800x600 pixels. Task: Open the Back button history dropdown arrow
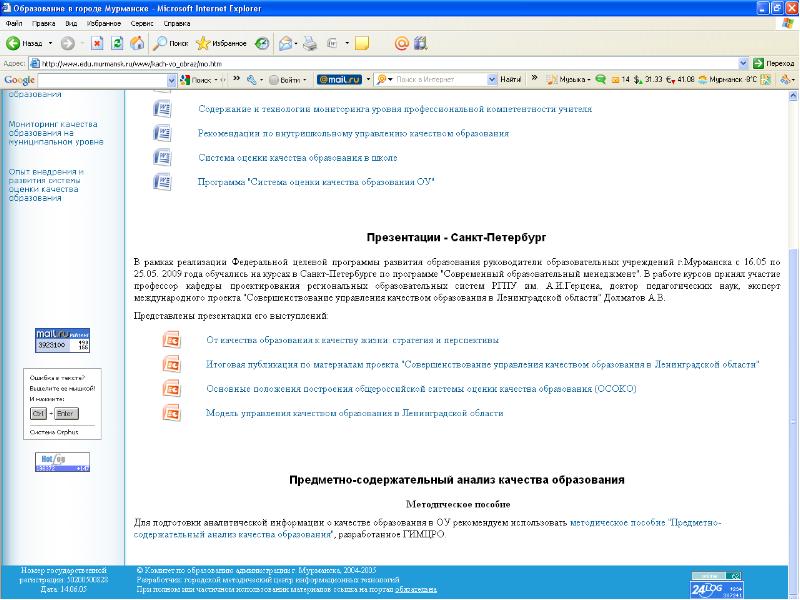pyautogui.click(x=50, y=43)
